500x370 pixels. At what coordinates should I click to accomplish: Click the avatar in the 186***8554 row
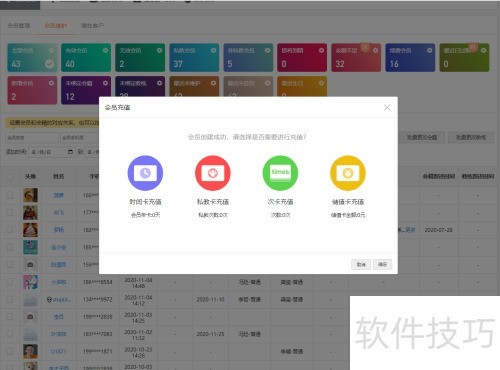[x=30, y=282]
